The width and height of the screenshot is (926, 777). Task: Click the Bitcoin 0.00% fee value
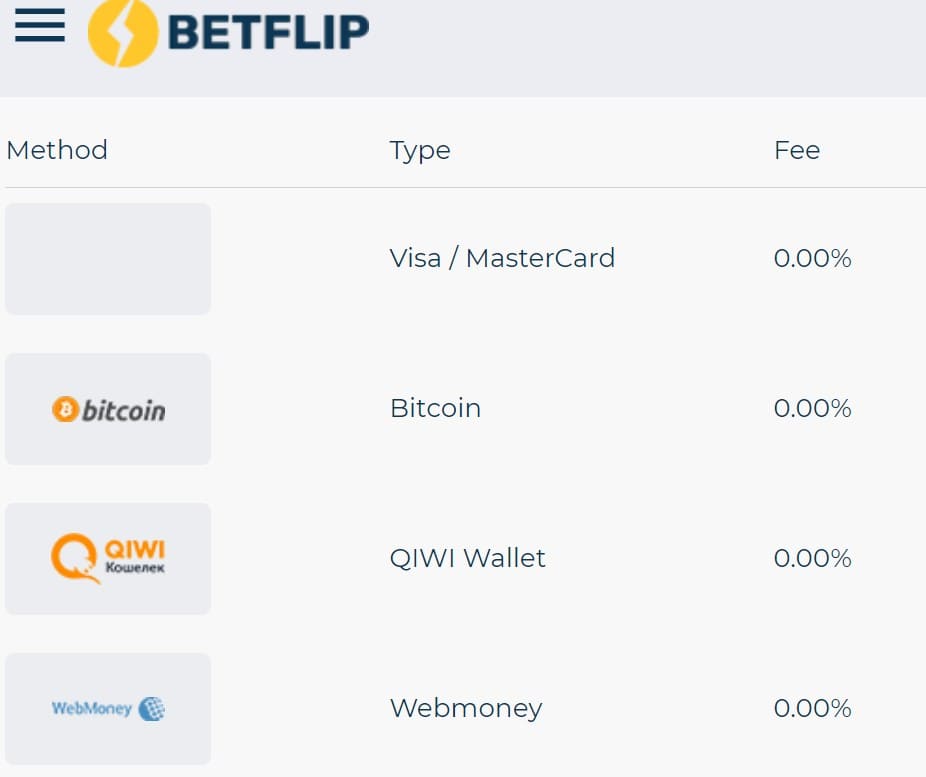[x=812, y=408]
